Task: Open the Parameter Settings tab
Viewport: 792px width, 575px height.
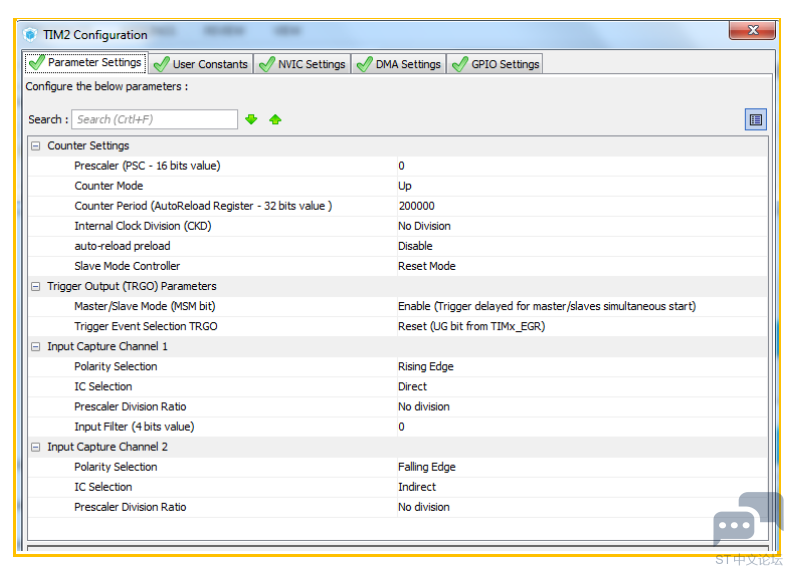Action: (x=86, y=63)
